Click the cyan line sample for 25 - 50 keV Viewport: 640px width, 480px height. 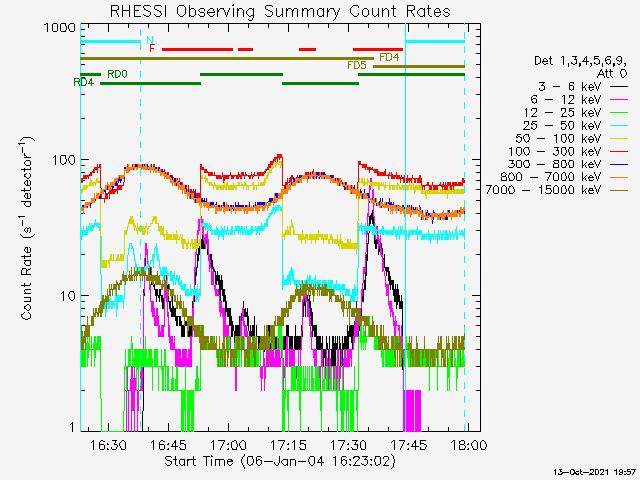pos(619,126)
